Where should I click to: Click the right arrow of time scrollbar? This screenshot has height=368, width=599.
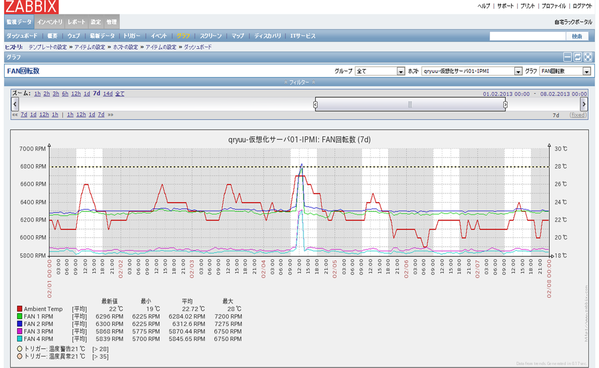[x=584, y=104]
